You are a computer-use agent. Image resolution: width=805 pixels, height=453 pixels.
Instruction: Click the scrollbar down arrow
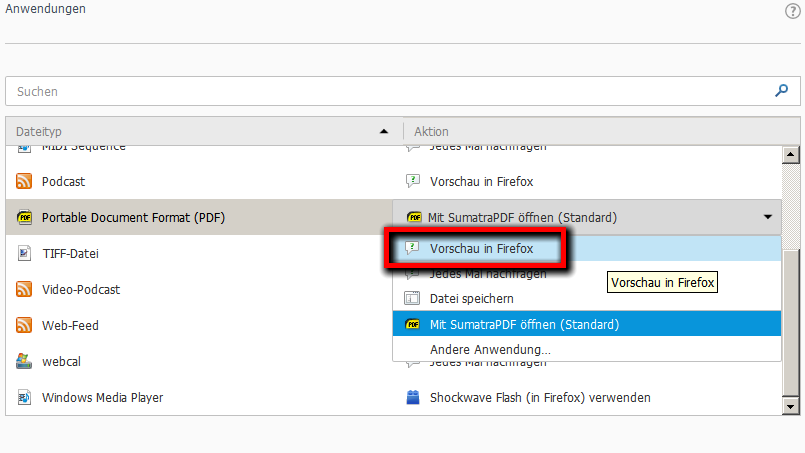(x=791, y=407)
